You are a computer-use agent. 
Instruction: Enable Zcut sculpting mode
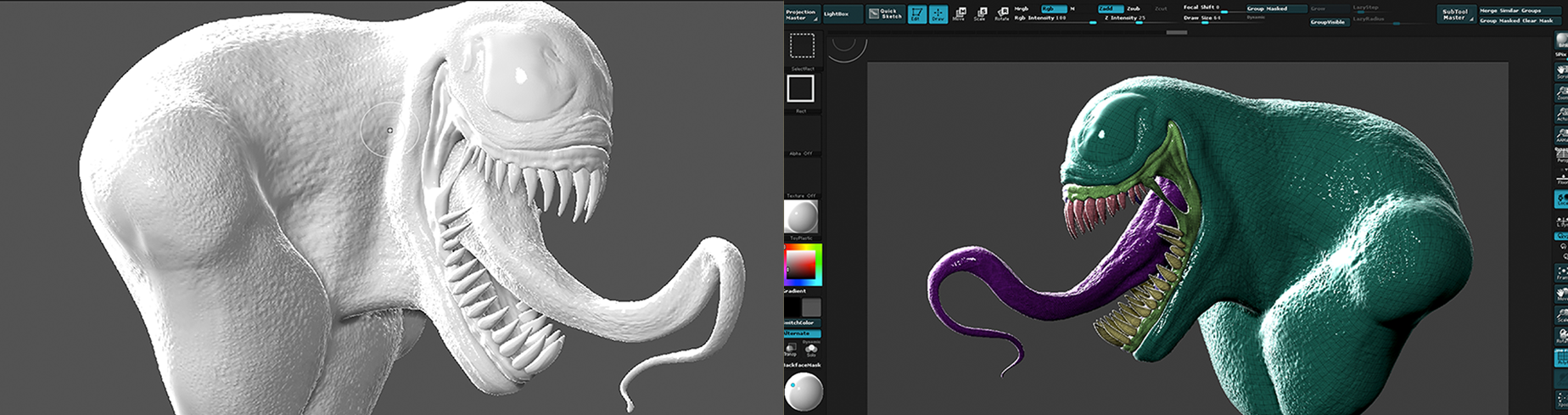coord(1160,8)
